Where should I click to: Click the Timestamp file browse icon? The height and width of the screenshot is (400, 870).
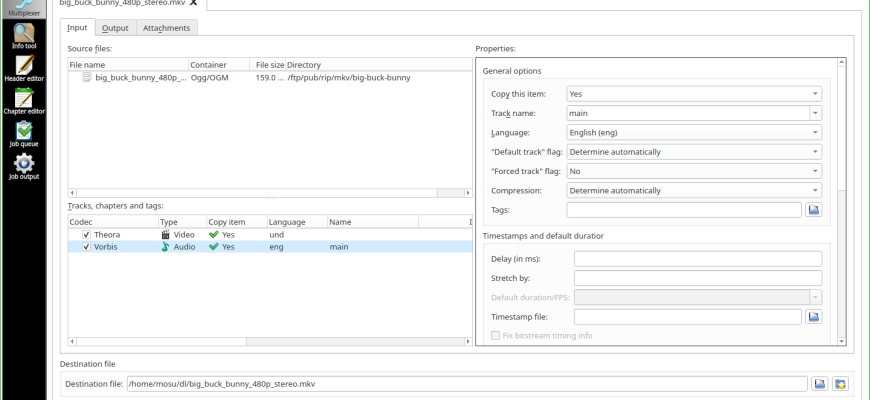813,317
